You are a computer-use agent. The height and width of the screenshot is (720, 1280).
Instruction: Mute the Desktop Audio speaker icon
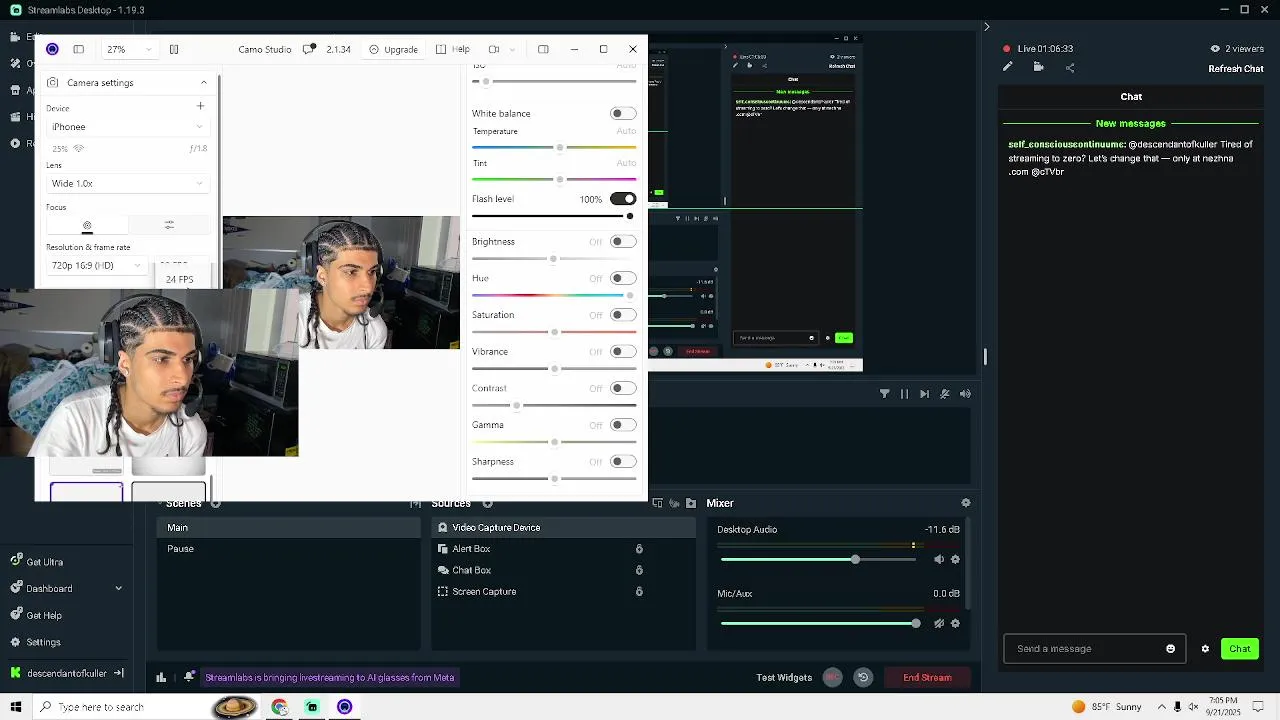[939, 560]
